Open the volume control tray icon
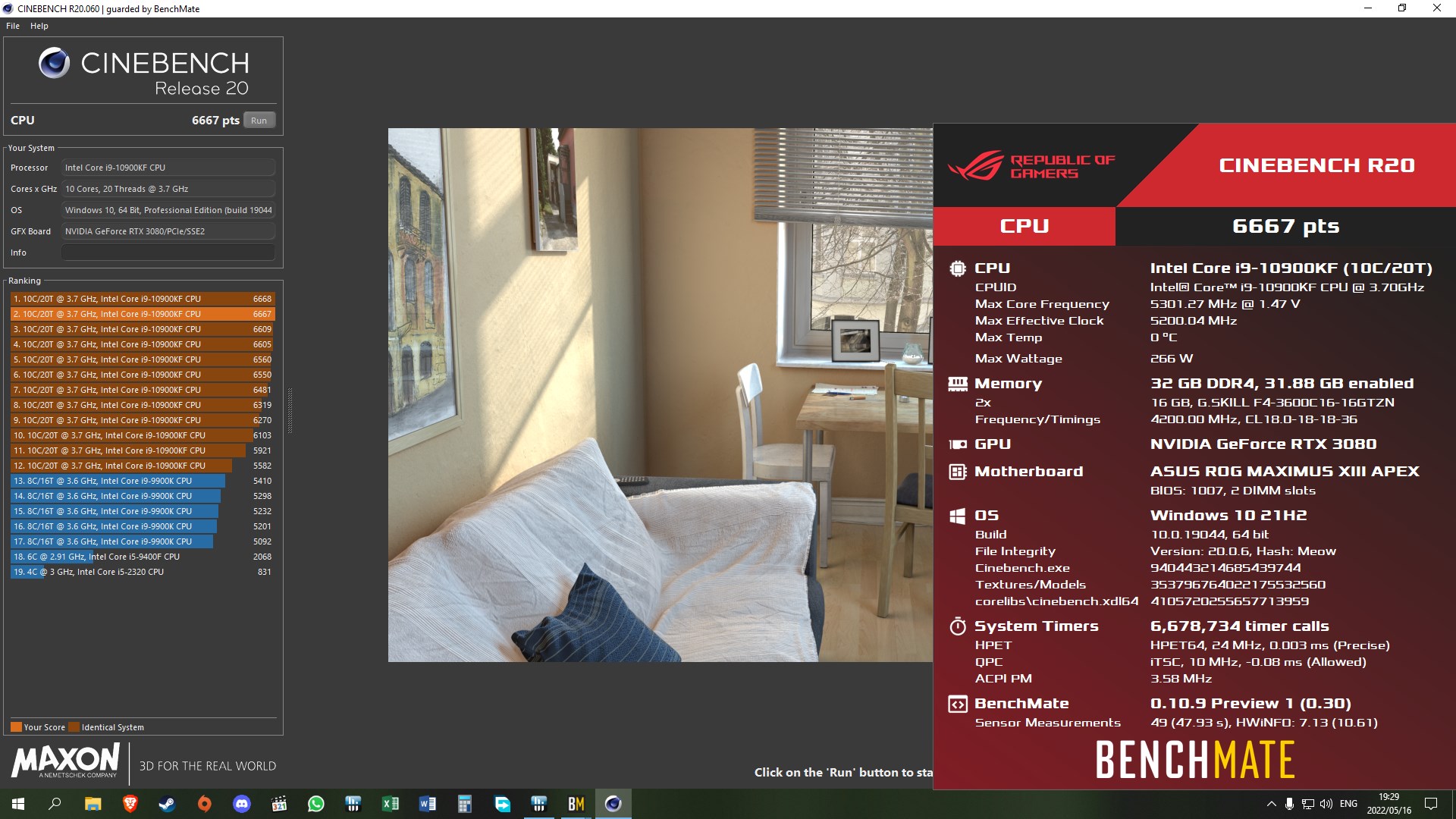The height and width of the screenshot is (819, 1456). 1326,804
